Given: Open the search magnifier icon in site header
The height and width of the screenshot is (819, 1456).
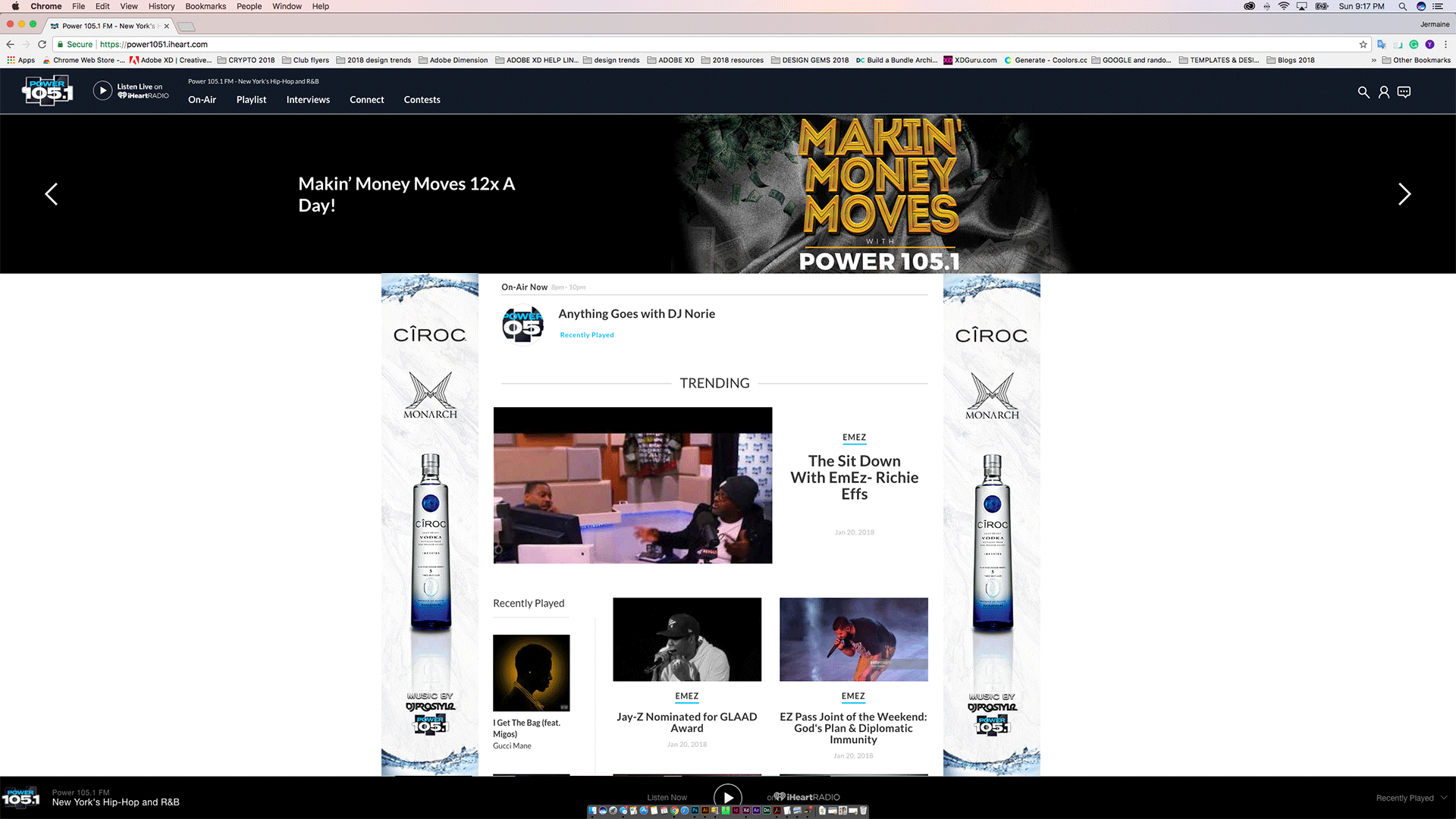Looking at the screenshot, I should point(1363,93).
